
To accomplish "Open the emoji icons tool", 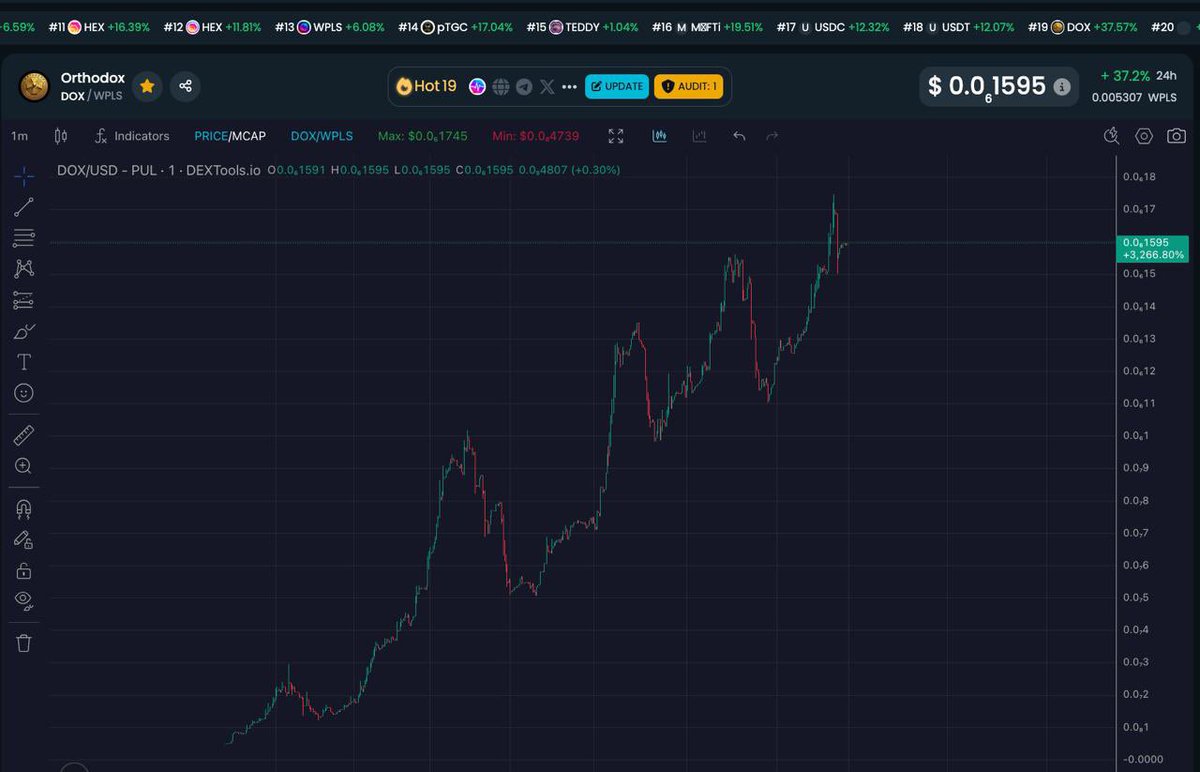I will 24,393.
